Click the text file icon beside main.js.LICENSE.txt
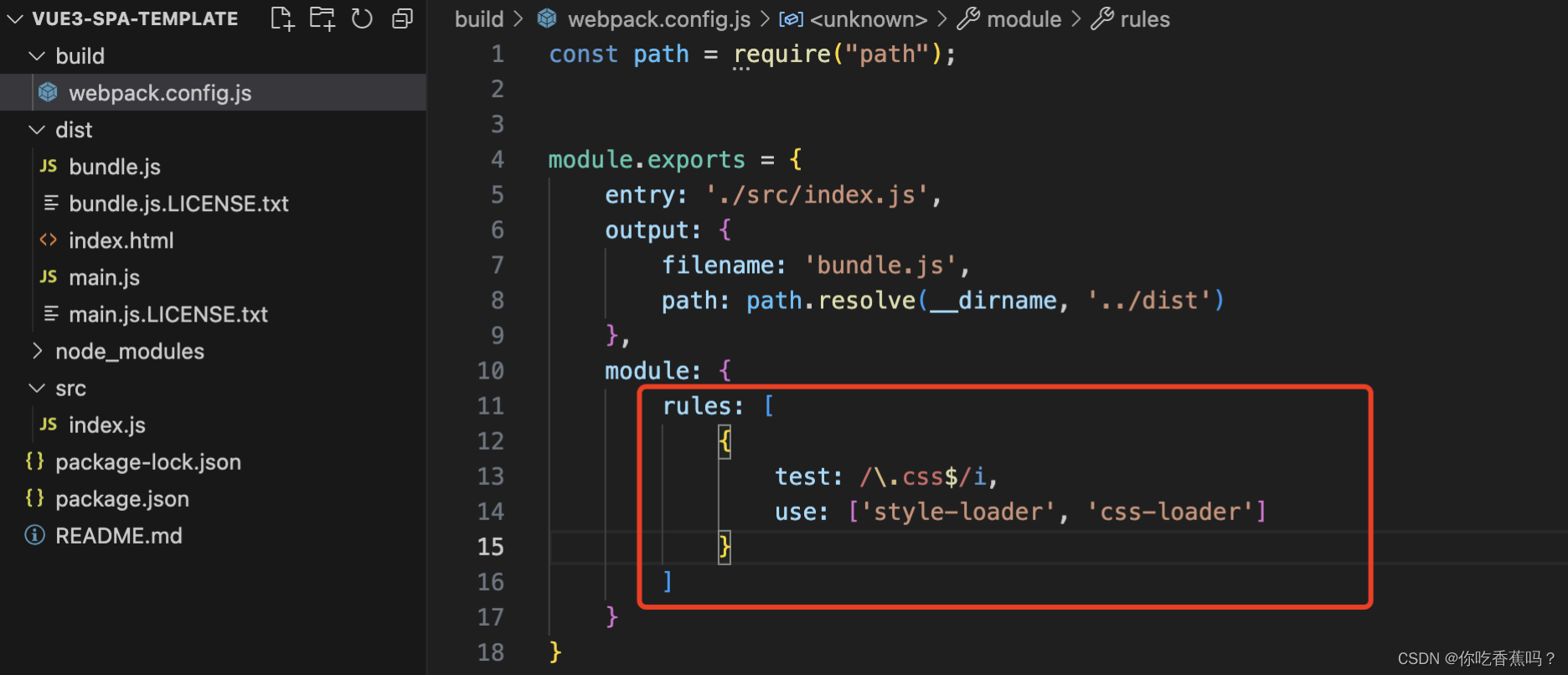This screenshot has height=675, width=1568. [x=51, y=313]
